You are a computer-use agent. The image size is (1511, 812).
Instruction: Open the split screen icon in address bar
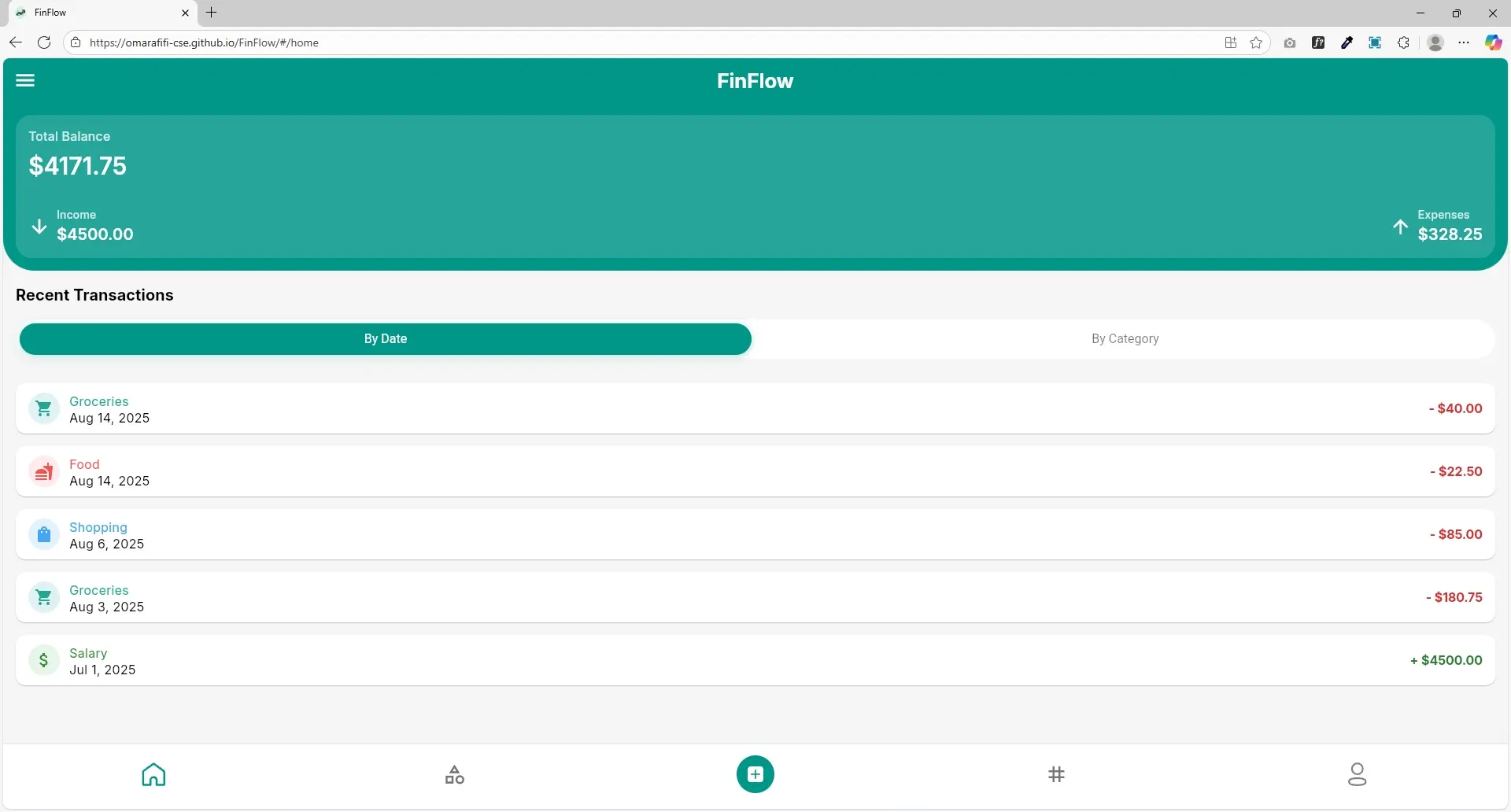(x=1231, y=42)
